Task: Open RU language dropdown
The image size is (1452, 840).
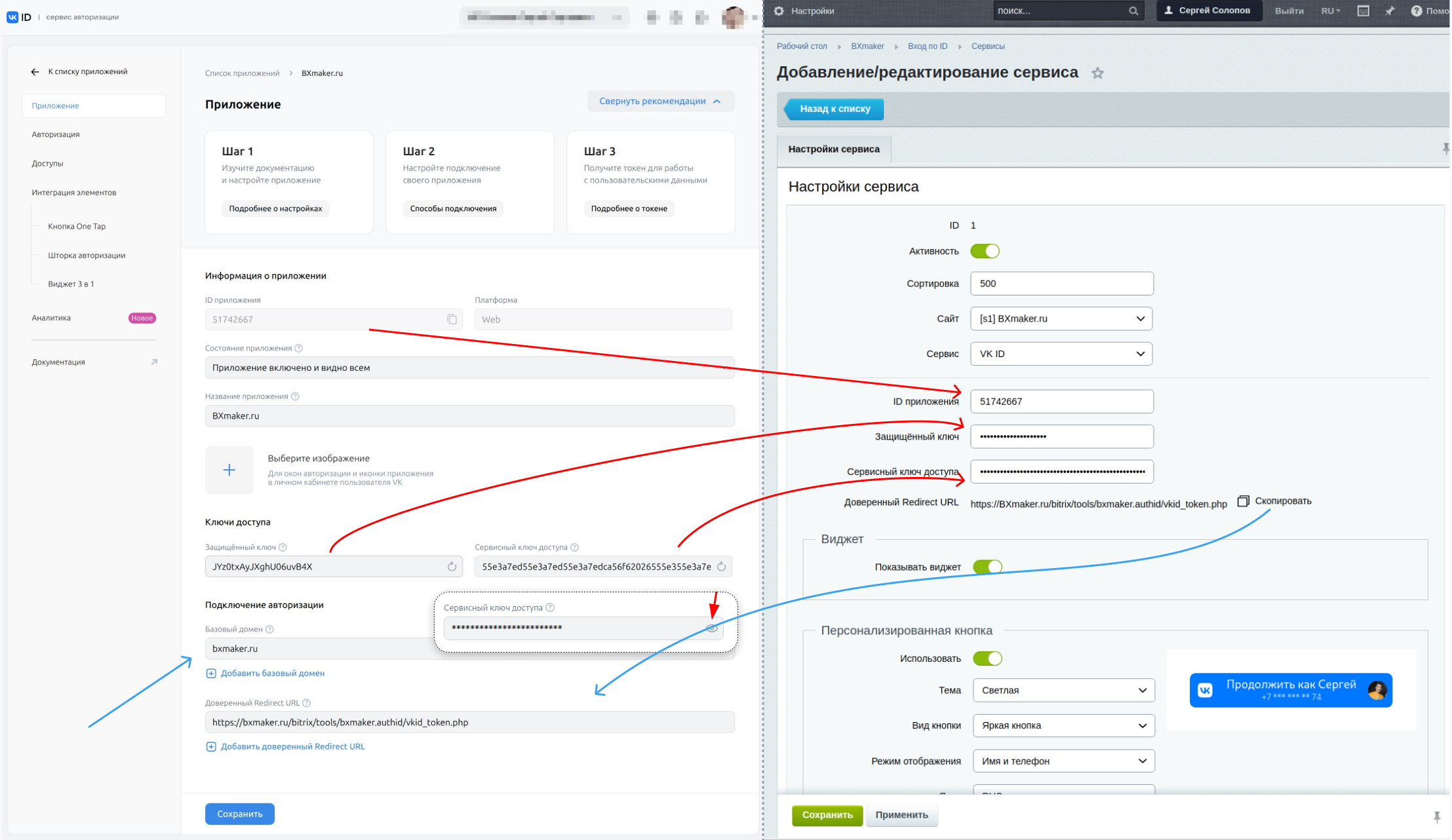Action: [1331, 10]
